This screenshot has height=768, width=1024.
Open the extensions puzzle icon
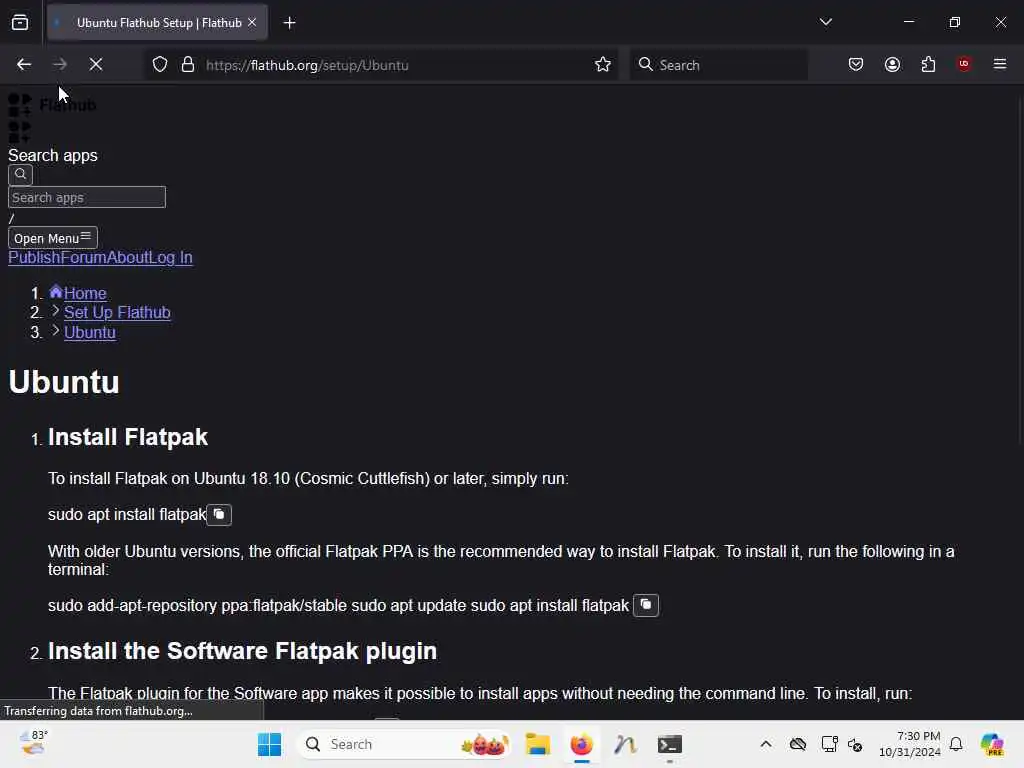click(928, 65)
